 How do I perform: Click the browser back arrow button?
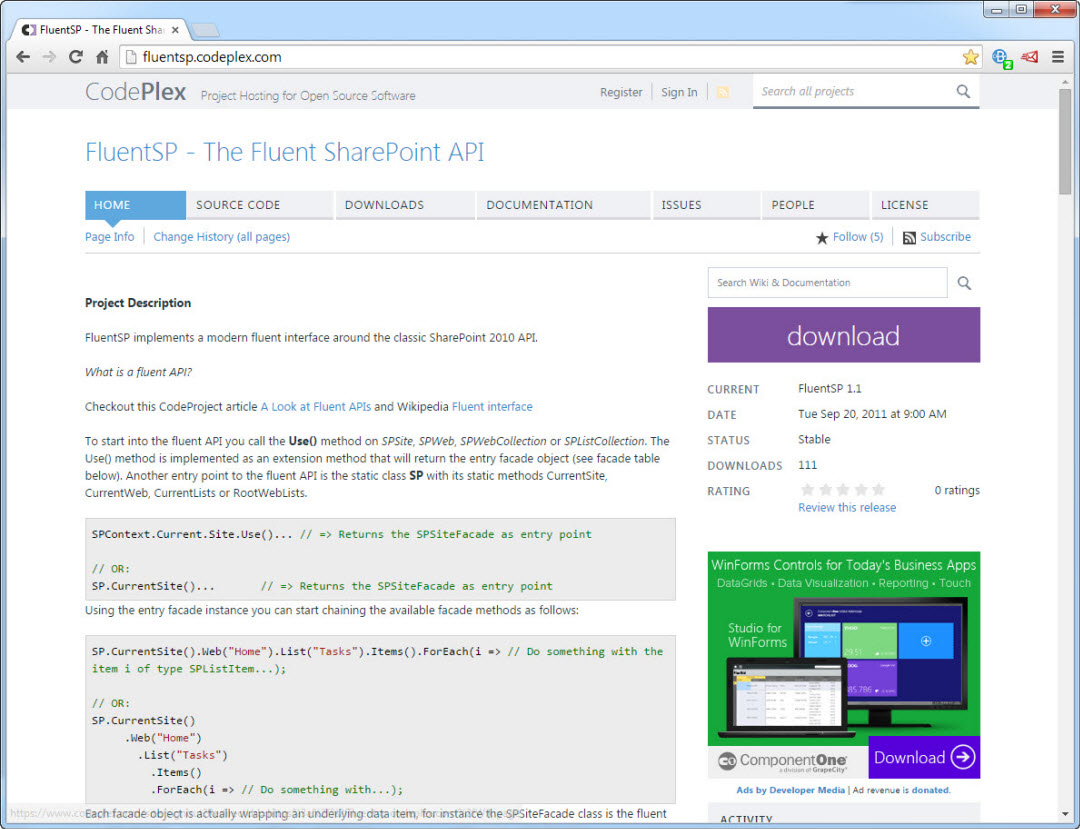click(22, 57)
